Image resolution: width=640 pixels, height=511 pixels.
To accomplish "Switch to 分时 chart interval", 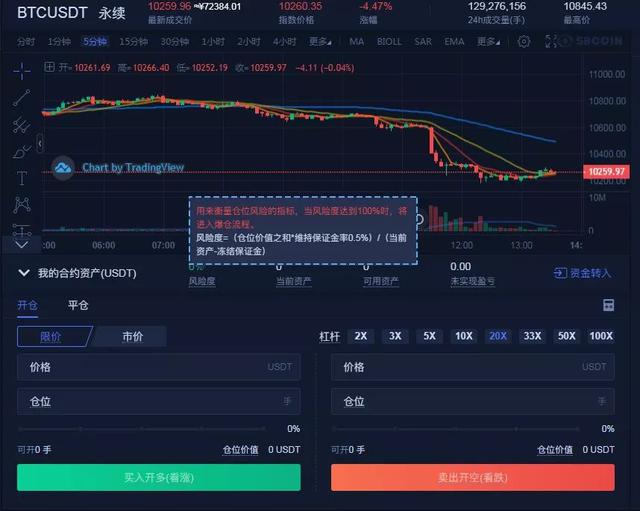I will click(x=26, y=42).
